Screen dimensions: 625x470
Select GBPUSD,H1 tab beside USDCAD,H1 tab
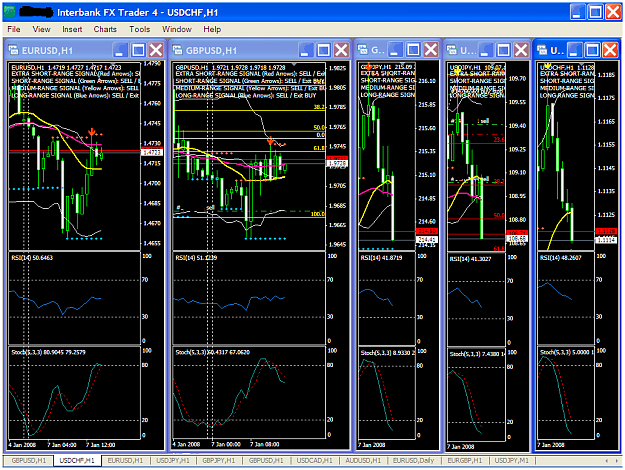[266, 460]
